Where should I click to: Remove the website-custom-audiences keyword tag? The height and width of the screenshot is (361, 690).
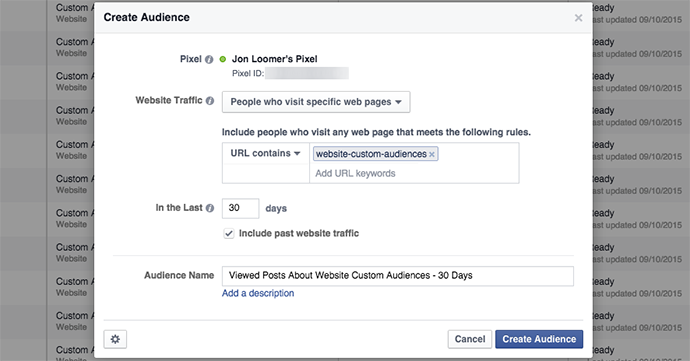point(432,155)
